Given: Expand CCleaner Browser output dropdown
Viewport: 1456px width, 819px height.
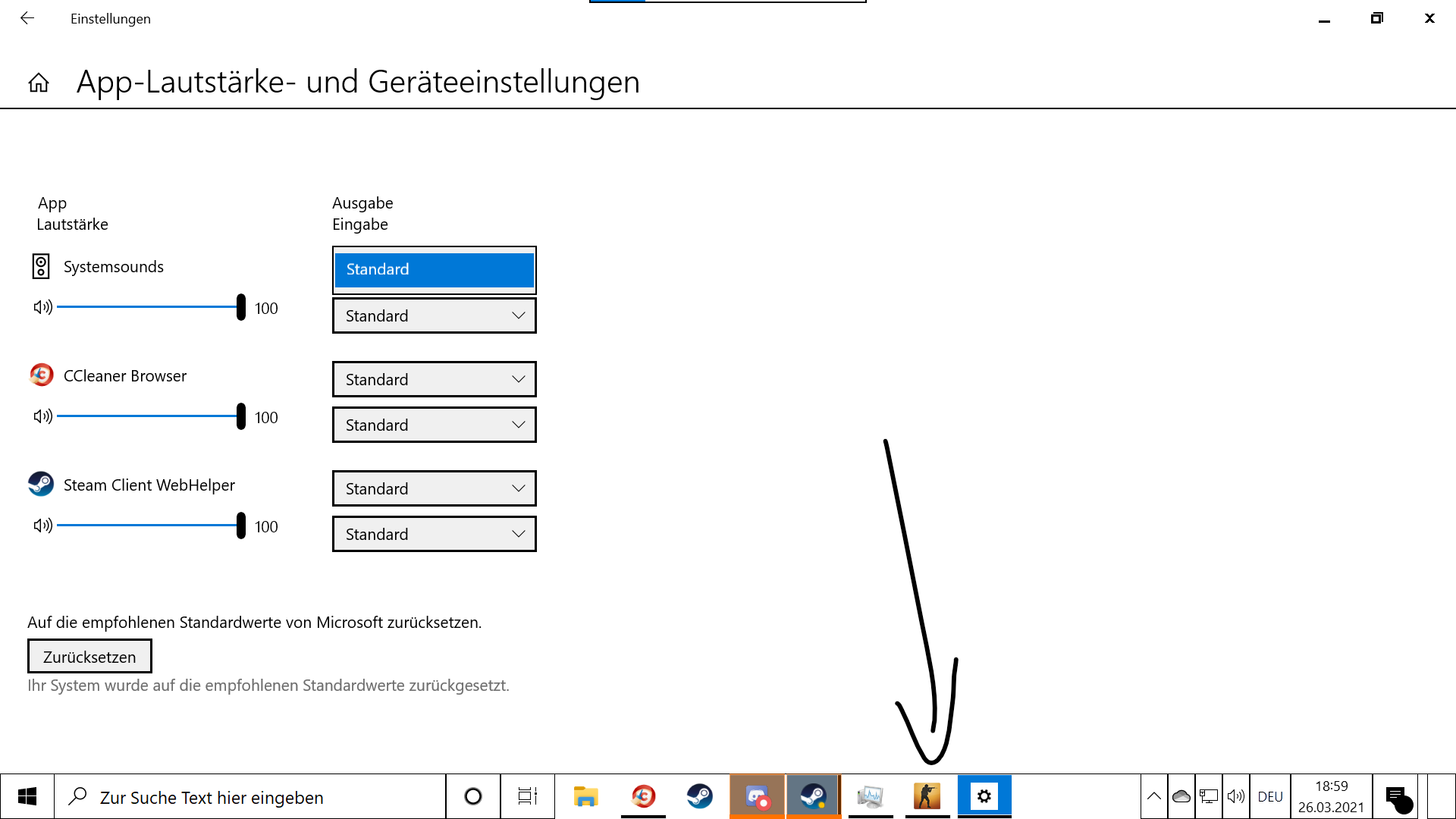Looking at the screenshot, I should pos(434,379).
